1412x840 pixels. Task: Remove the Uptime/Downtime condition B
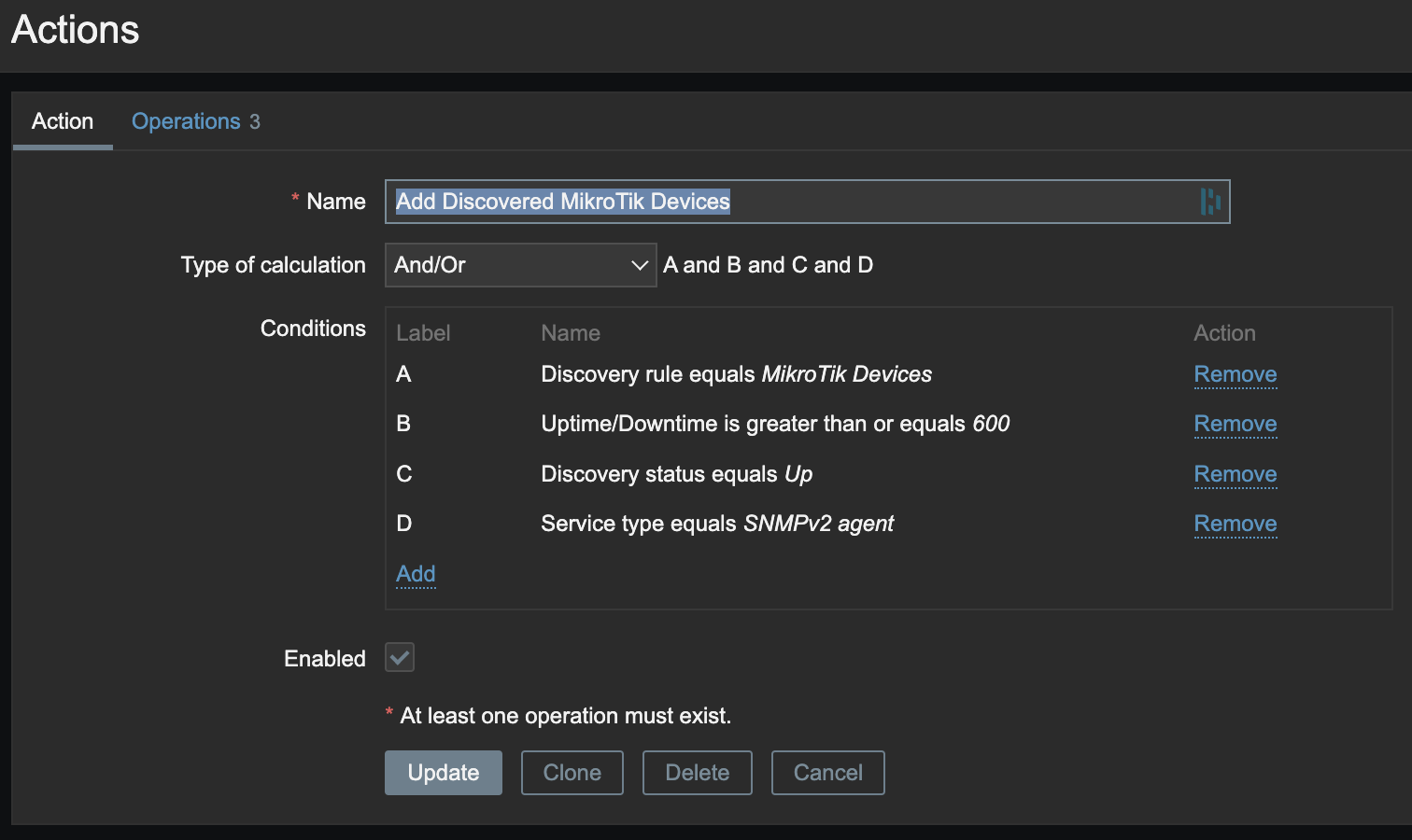click(1235, 424)
